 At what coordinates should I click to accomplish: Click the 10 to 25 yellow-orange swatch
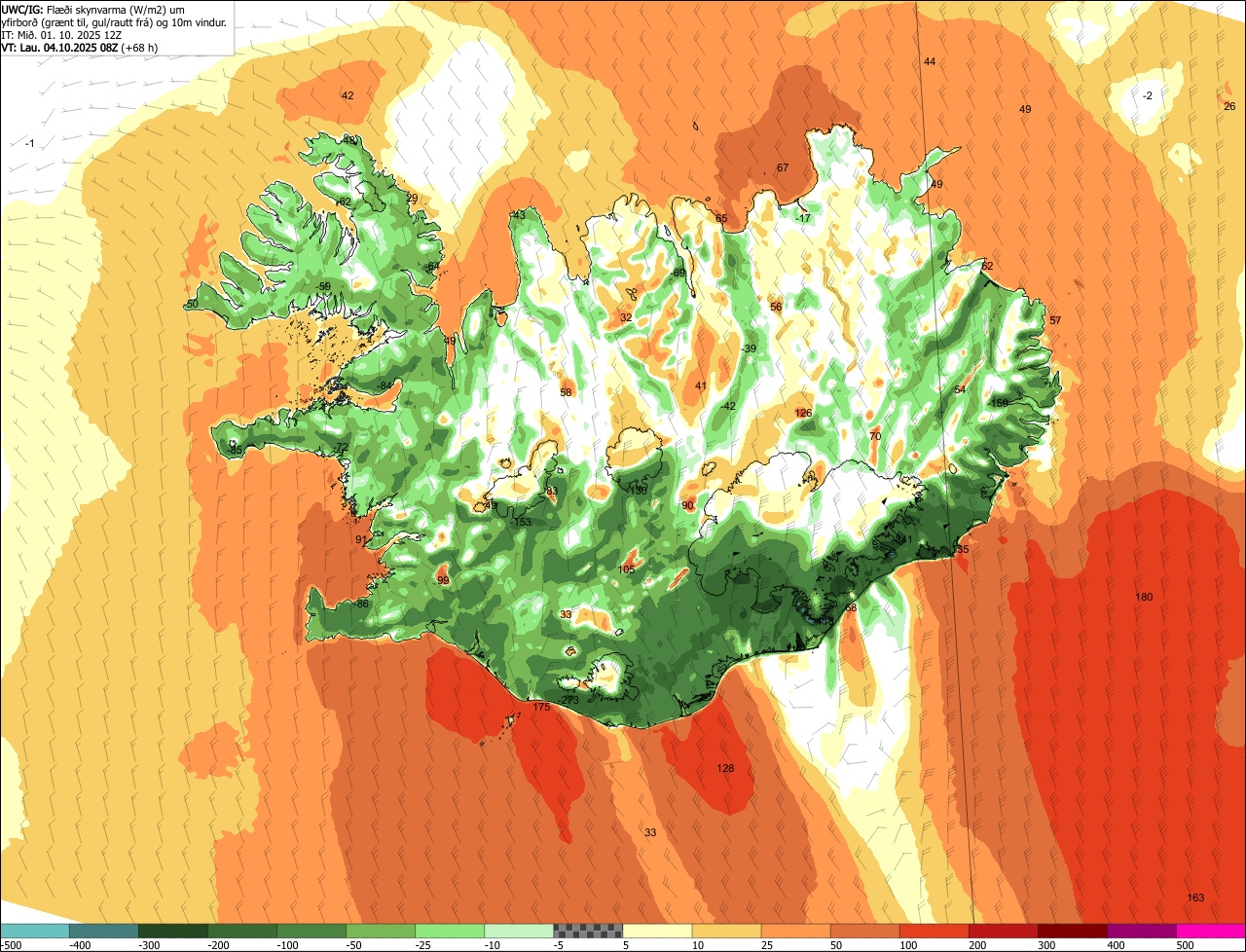coord(726,931)
